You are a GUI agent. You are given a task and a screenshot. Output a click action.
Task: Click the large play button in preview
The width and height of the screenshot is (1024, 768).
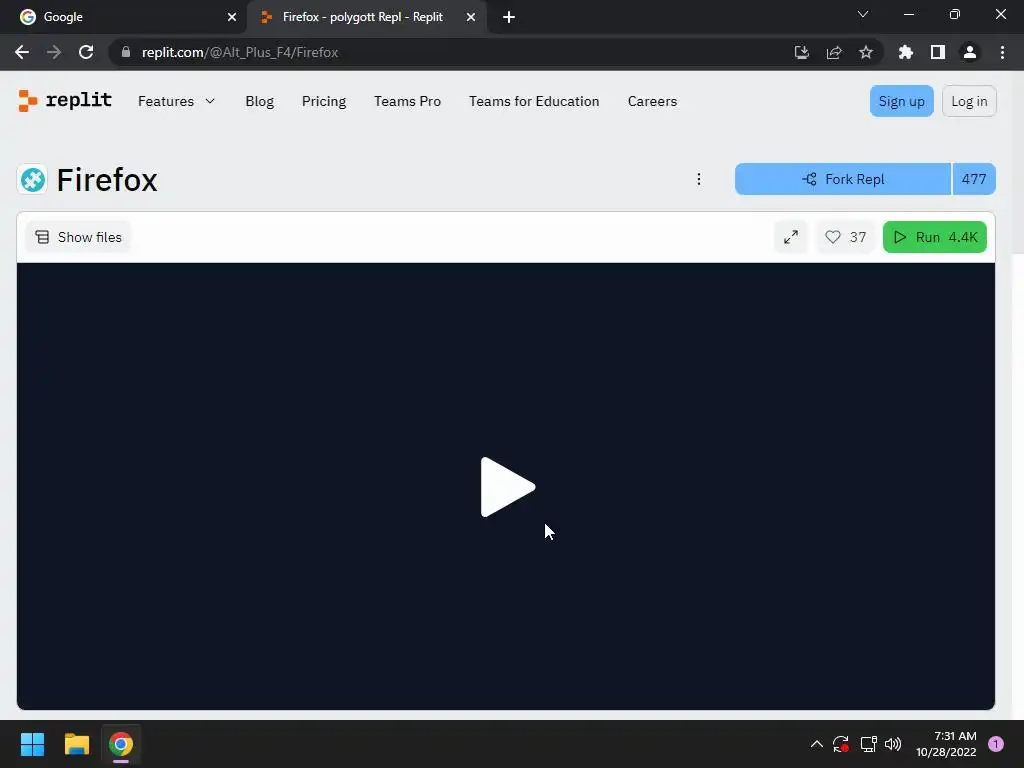(507, 487)
